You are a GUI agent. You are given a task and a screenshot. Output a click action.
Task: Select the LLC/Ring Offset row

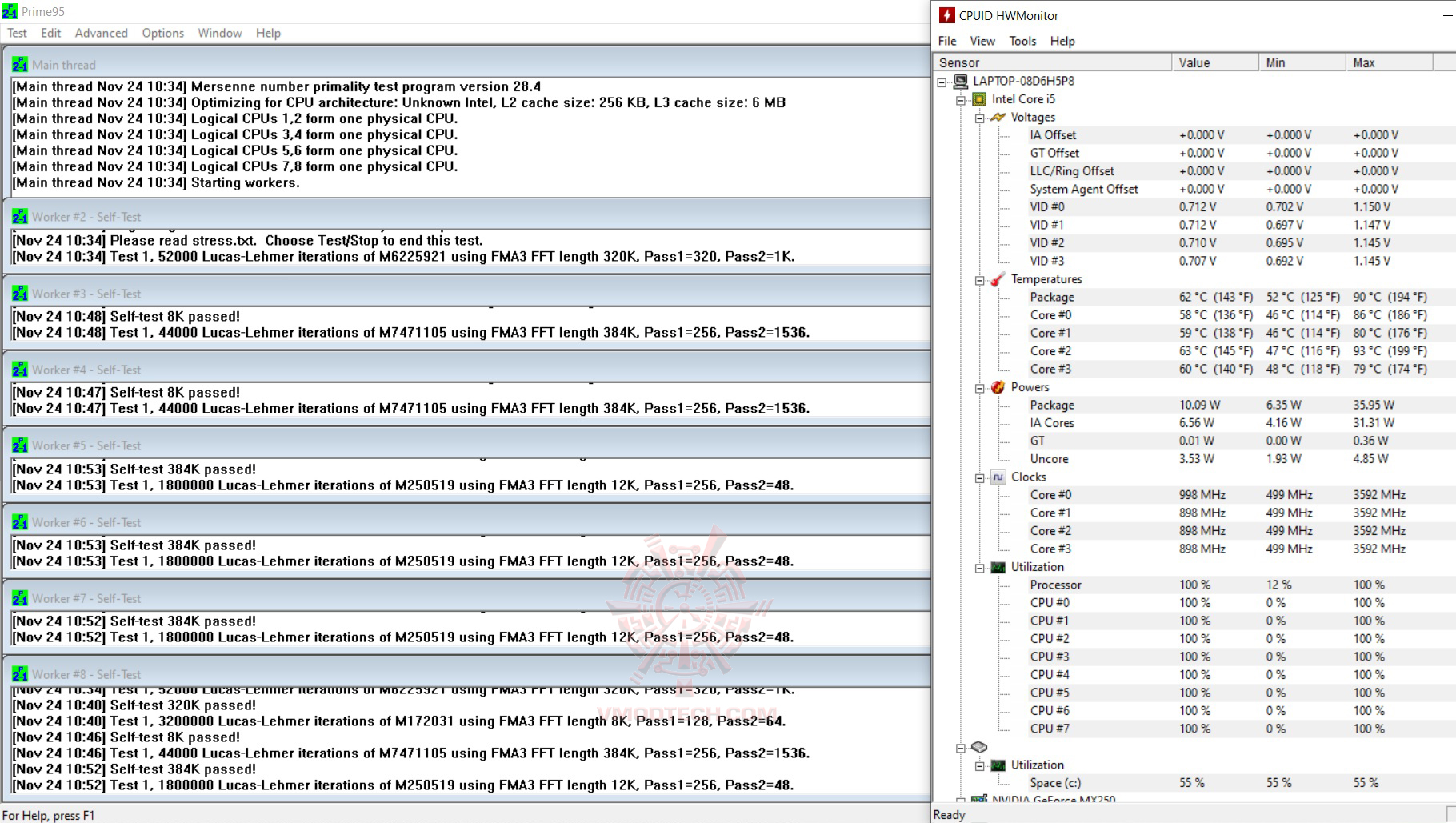point(1240,171)
